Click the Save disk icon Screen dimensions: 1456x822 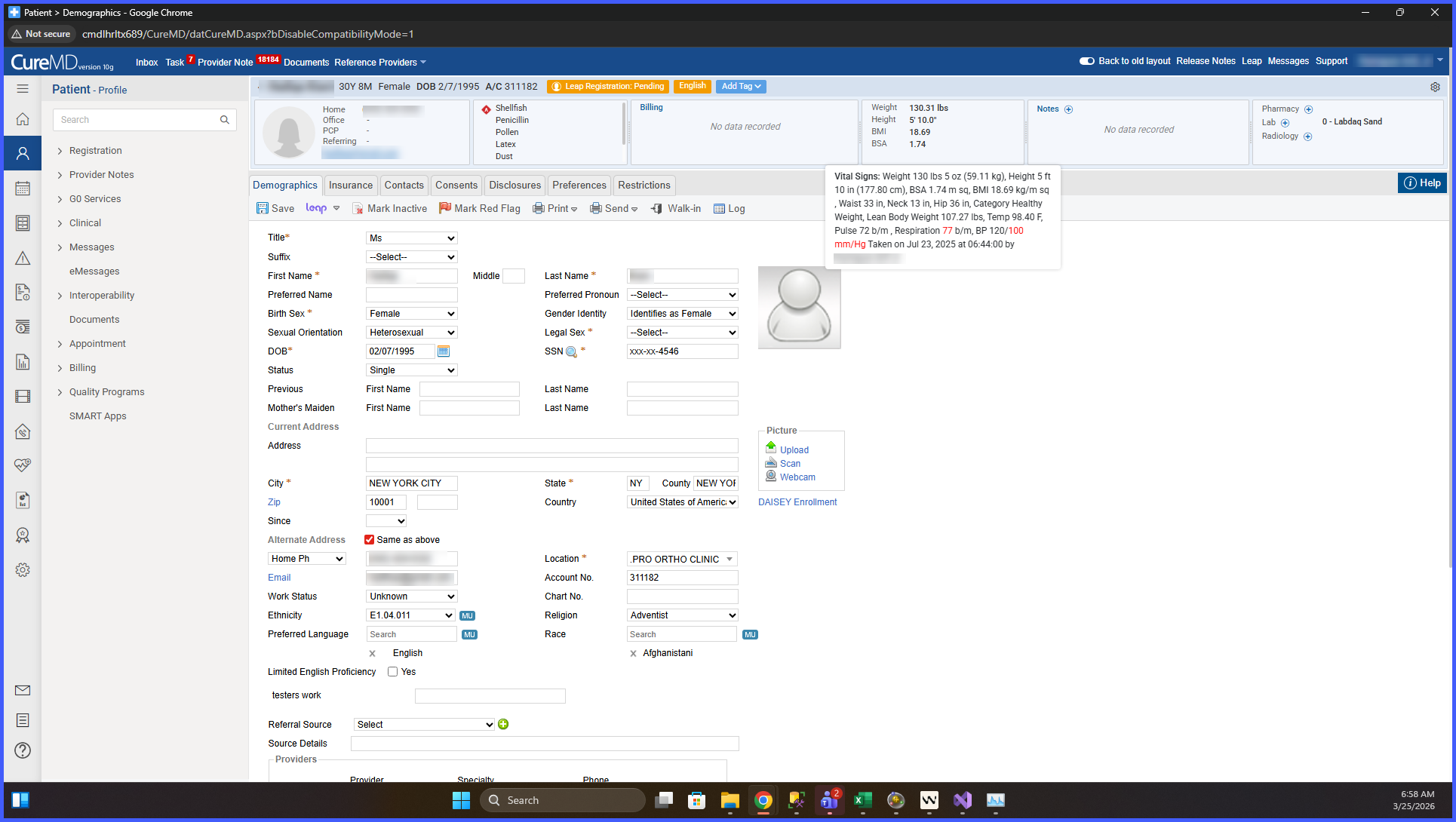point(262,208)
